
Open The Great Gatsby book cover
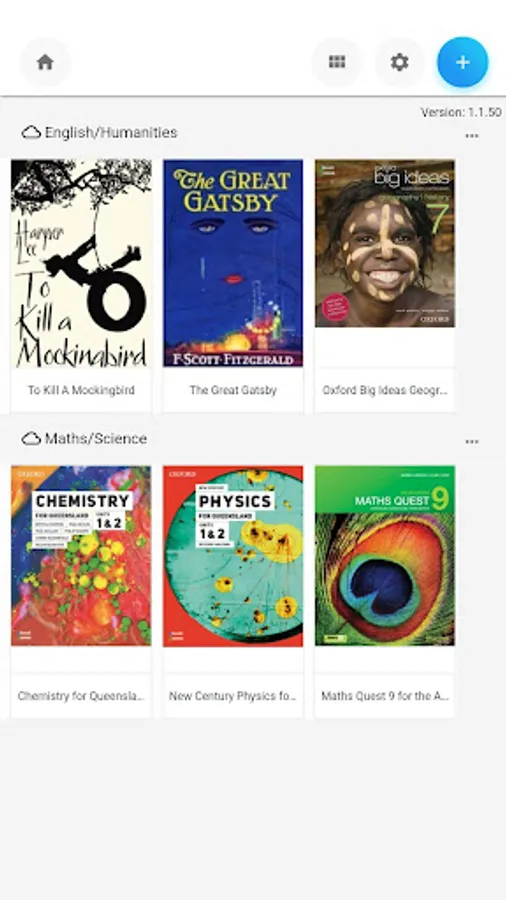[233, 263]
